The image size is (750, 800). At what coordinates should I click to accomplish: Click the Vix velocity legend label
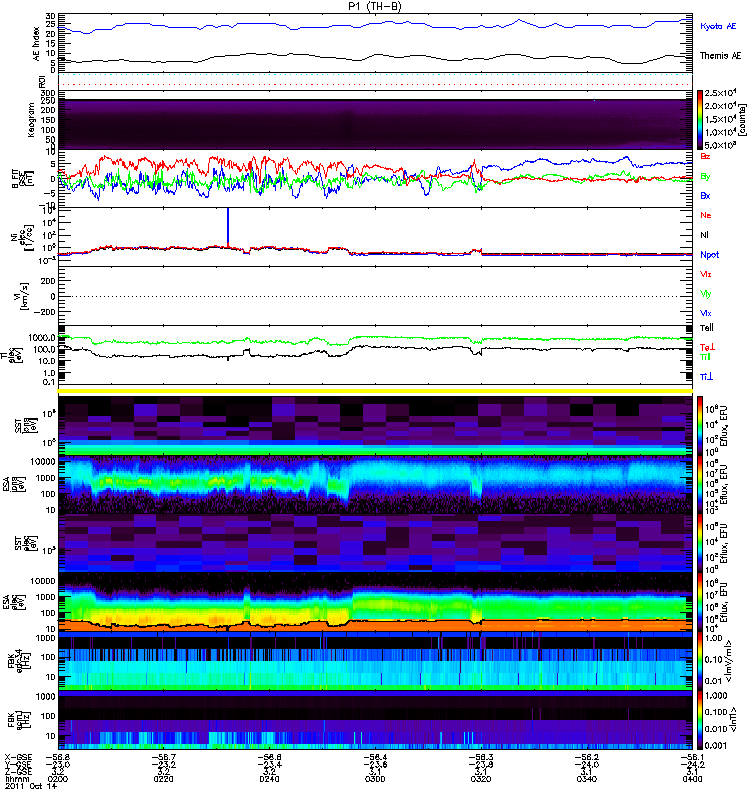coord(705,313)
